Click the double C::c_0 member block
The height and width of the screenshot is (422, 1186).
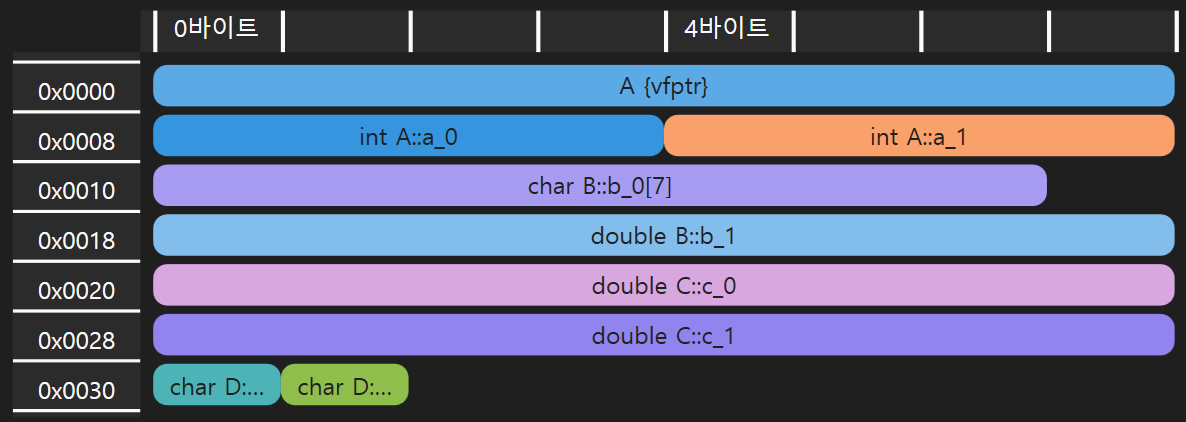(663, 285)
